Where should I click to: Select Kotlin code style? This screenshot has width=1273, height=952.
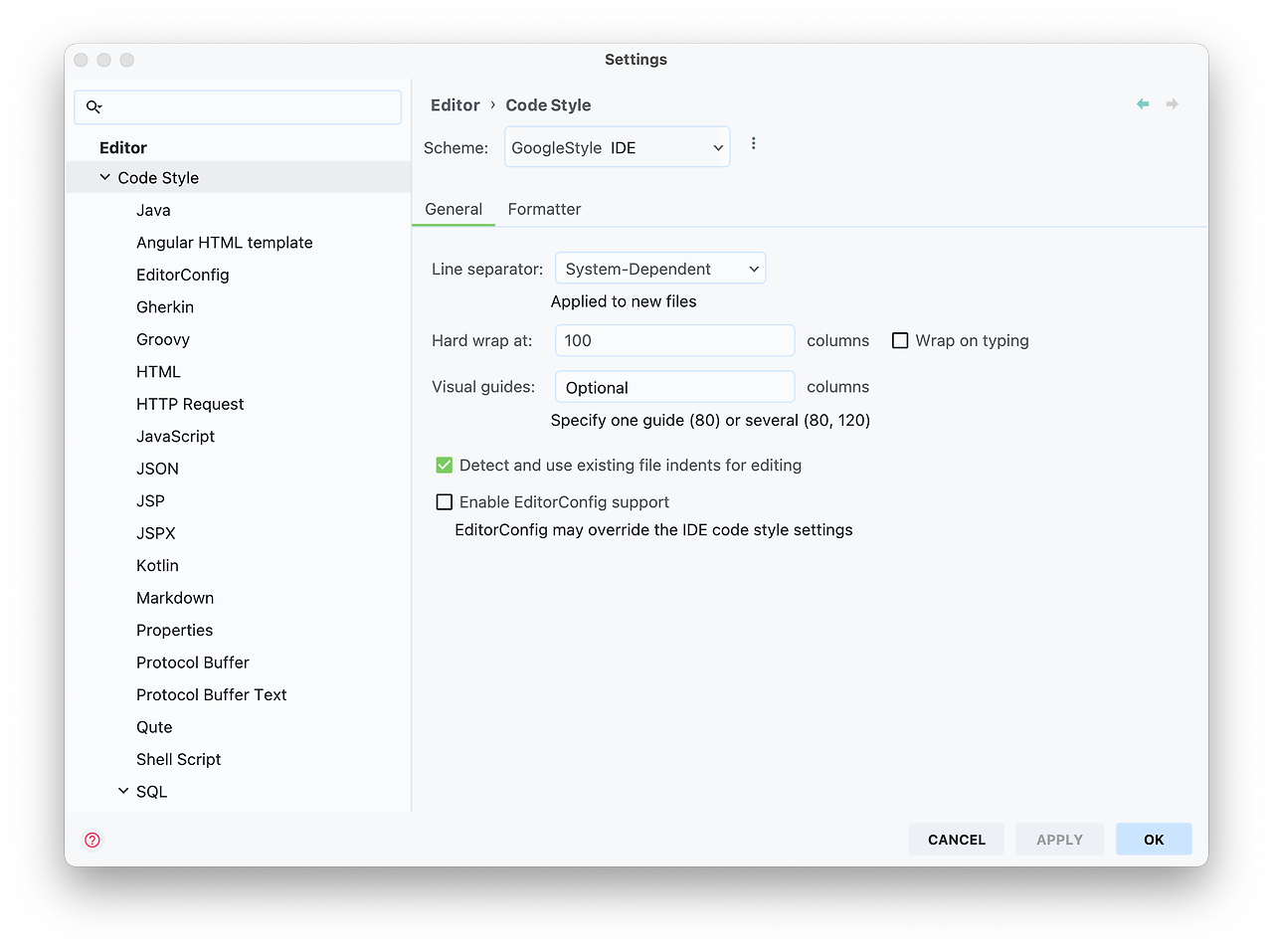point(158,566)
